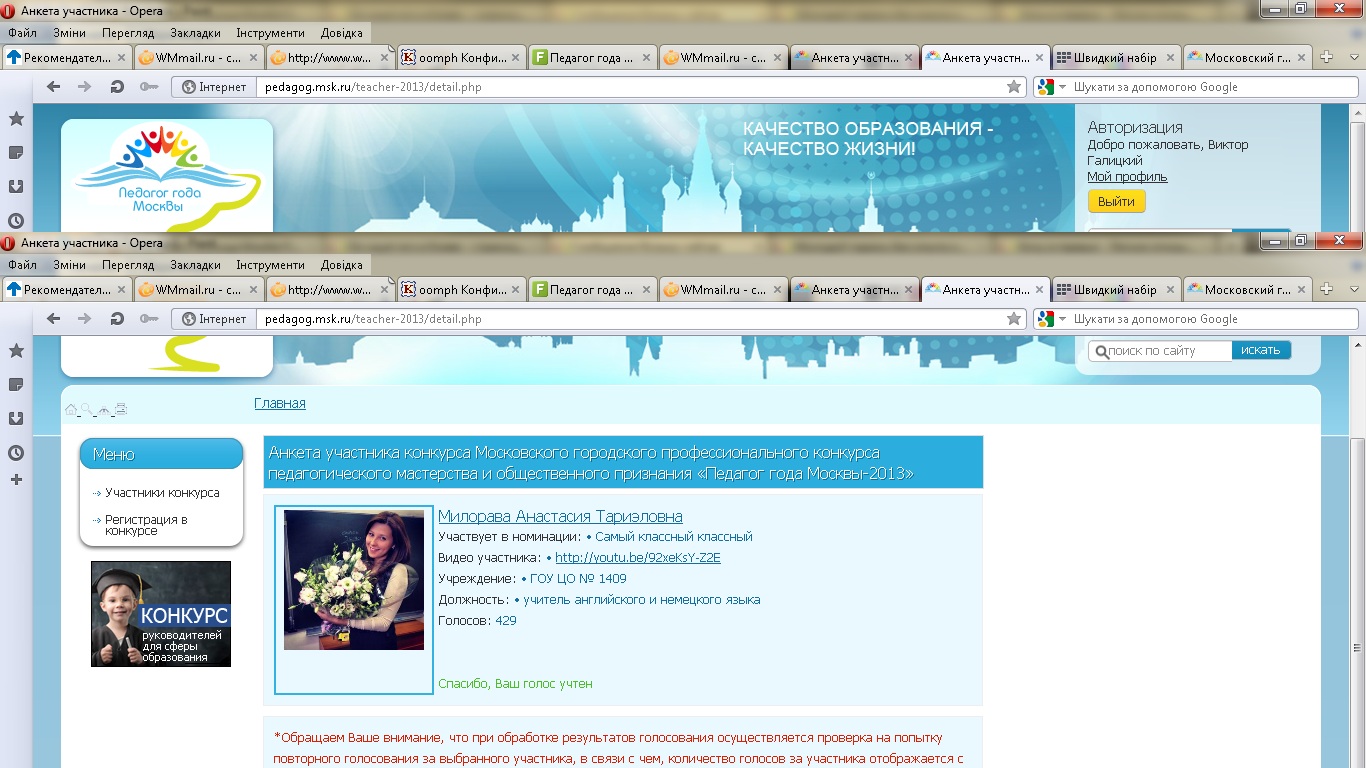Switch to Швидкий набір tab in front window
Viewport: 1366px width, 768px height.
pos(1117,290)
